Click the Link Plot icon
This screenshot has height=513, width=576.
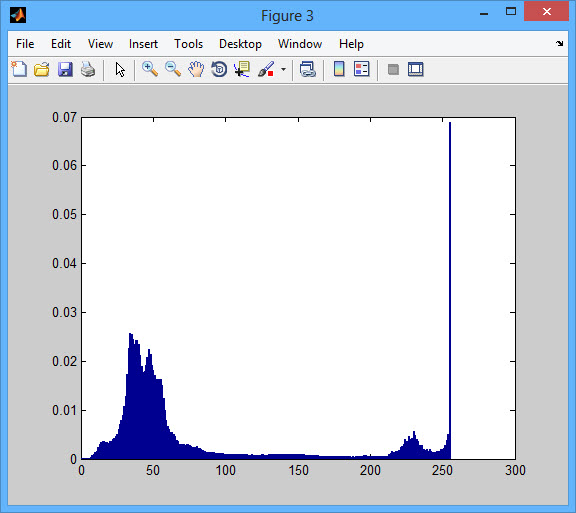(307, 69)
